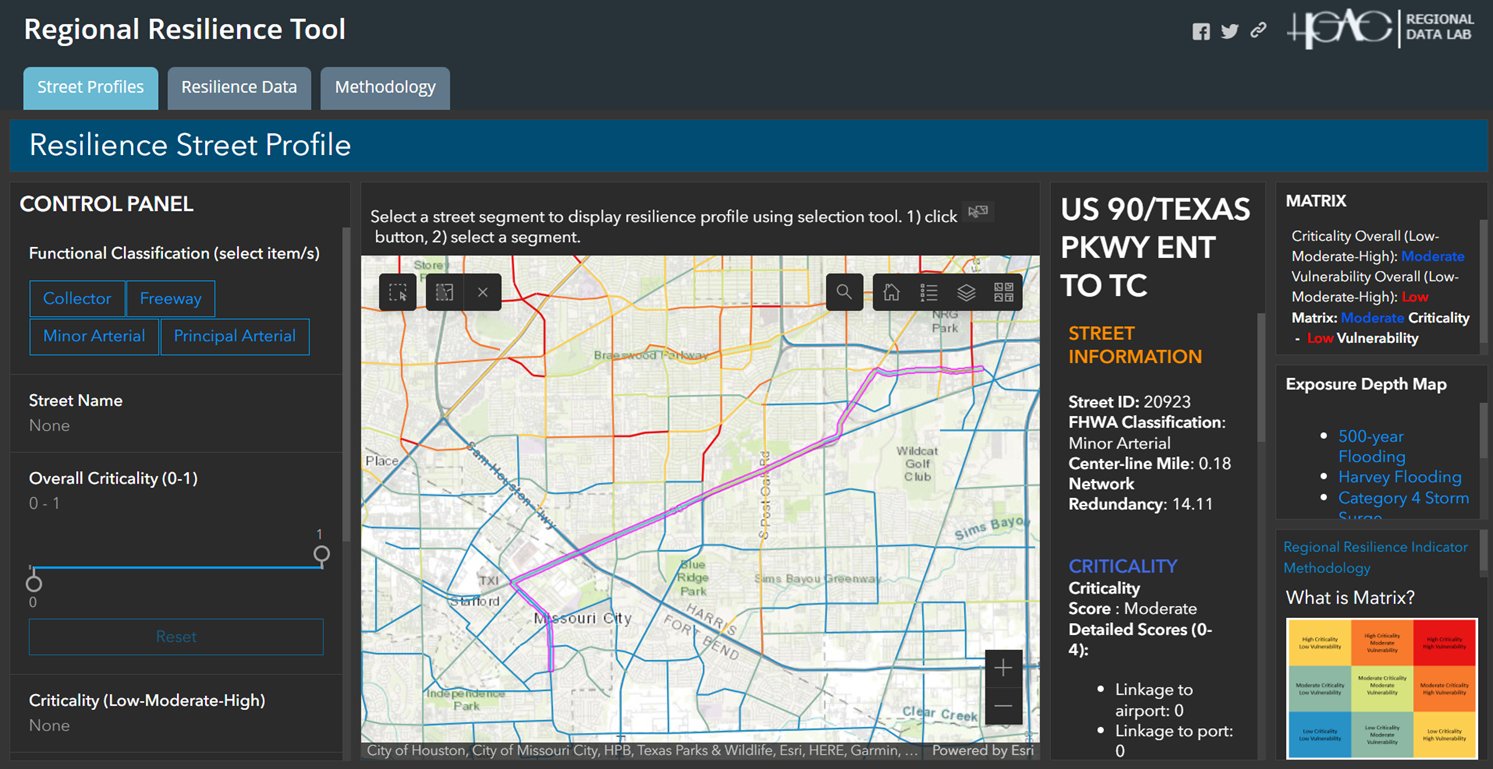Open the map legend list
The height and width of the screenshot is (769, 1493).
click(929, 292)
